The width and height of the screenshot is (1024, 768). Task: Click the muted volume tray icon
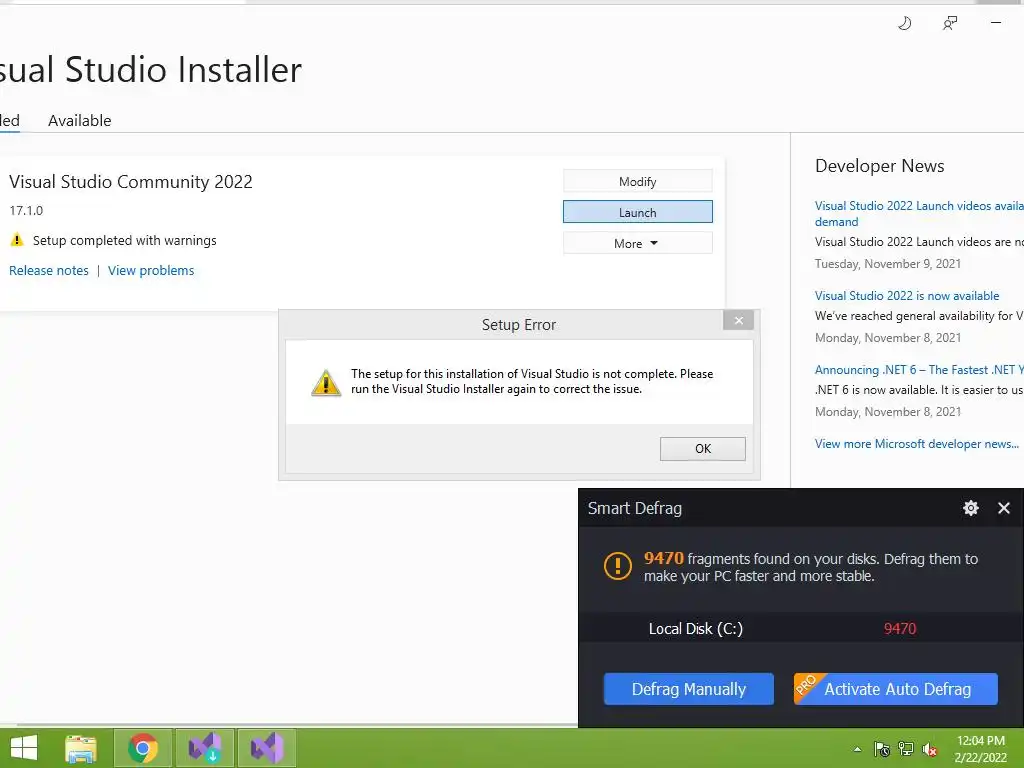tap(930, 749)
